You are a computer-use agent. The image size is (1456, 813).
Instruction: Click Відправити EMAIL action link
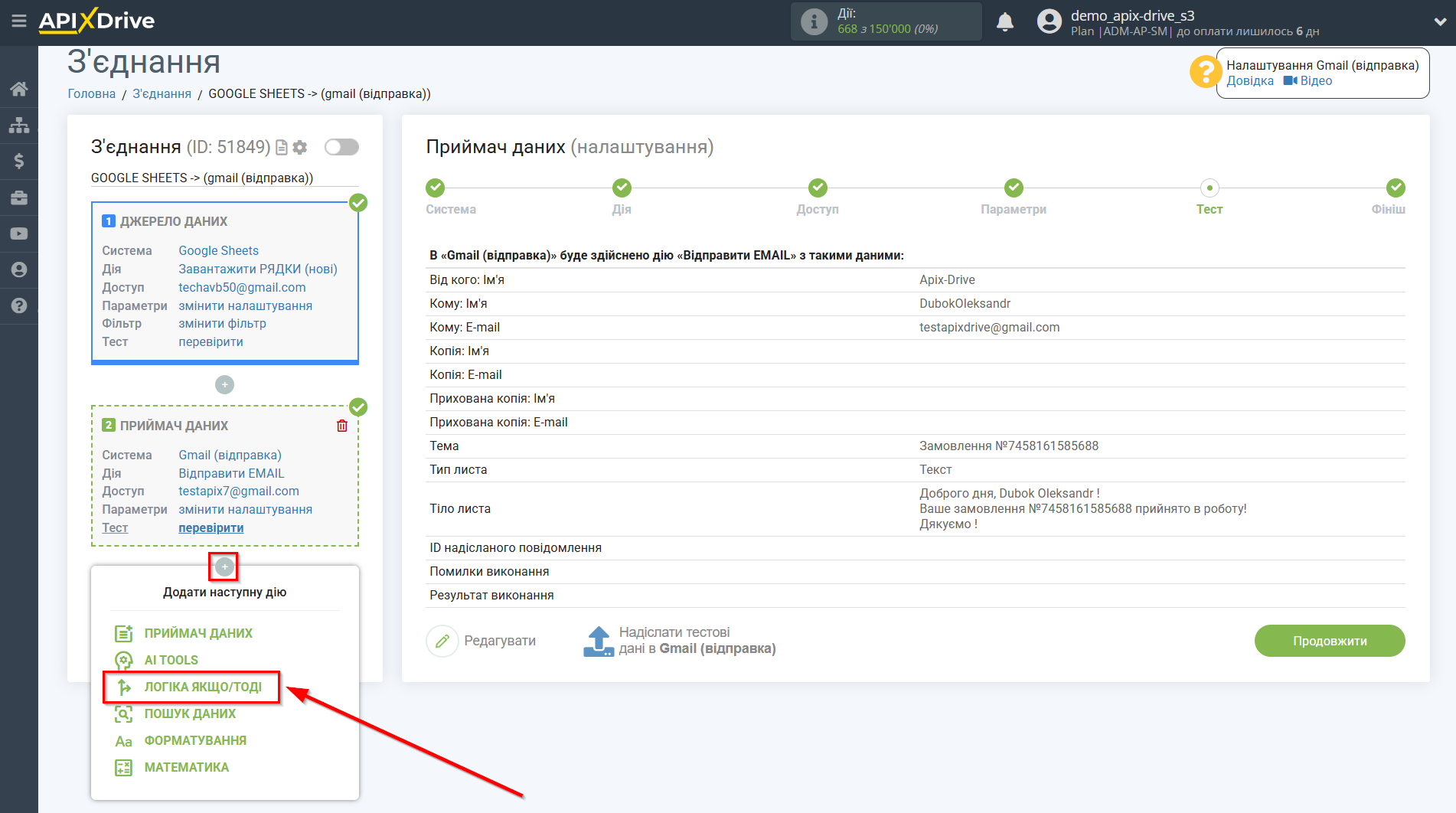pos(231,473)
